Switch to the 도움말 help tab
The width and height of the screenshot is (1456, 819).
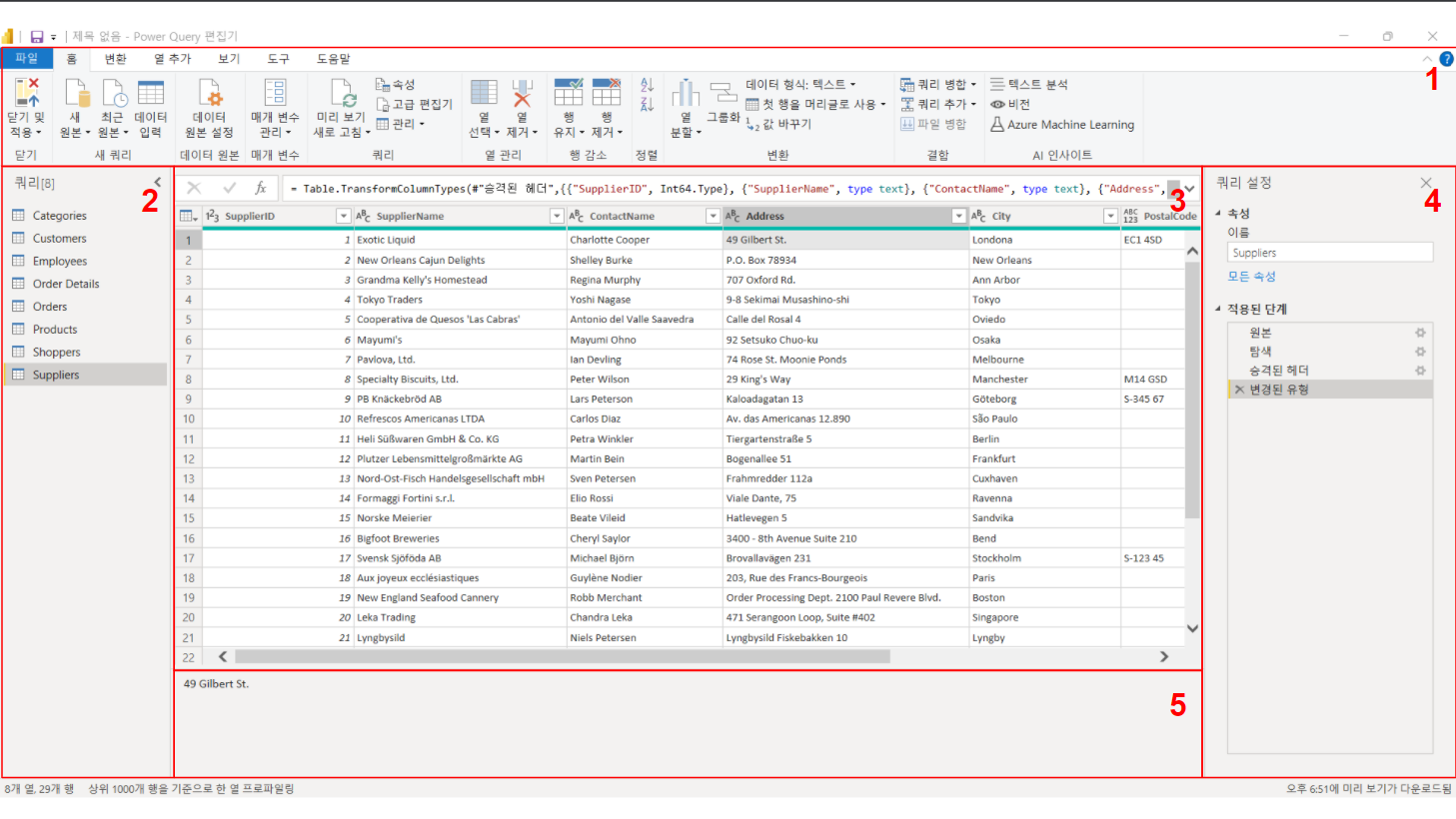tap(334, 59)
